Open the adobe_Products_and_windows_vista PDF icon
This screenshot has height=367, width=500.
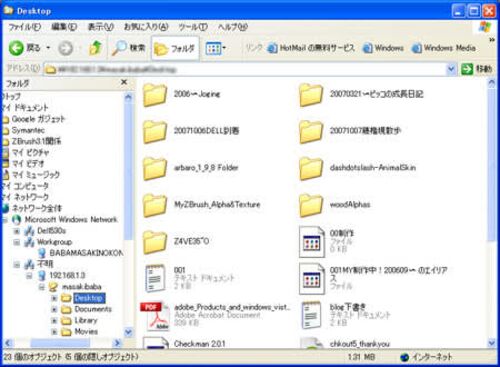[x=155, y=316]
